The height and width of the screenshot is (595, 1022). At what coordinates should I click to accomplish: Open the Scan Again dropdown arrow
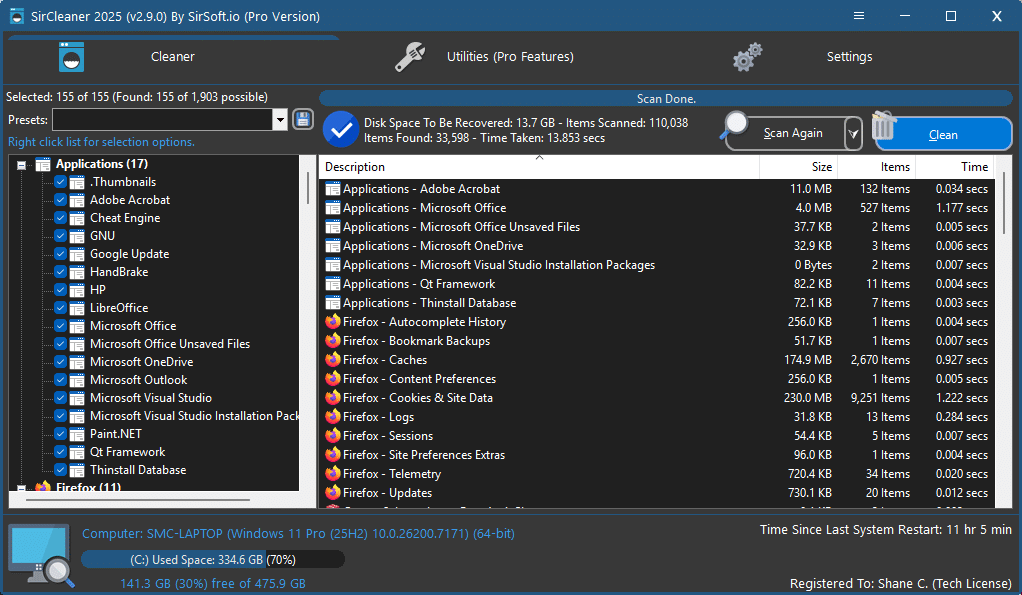click(853, 133)
